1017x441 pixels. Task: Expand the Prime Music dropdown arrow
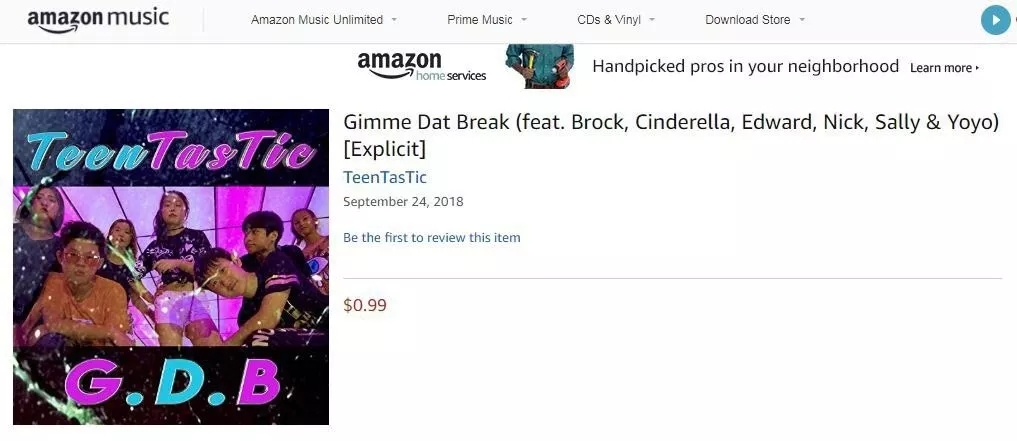[524, 20]
